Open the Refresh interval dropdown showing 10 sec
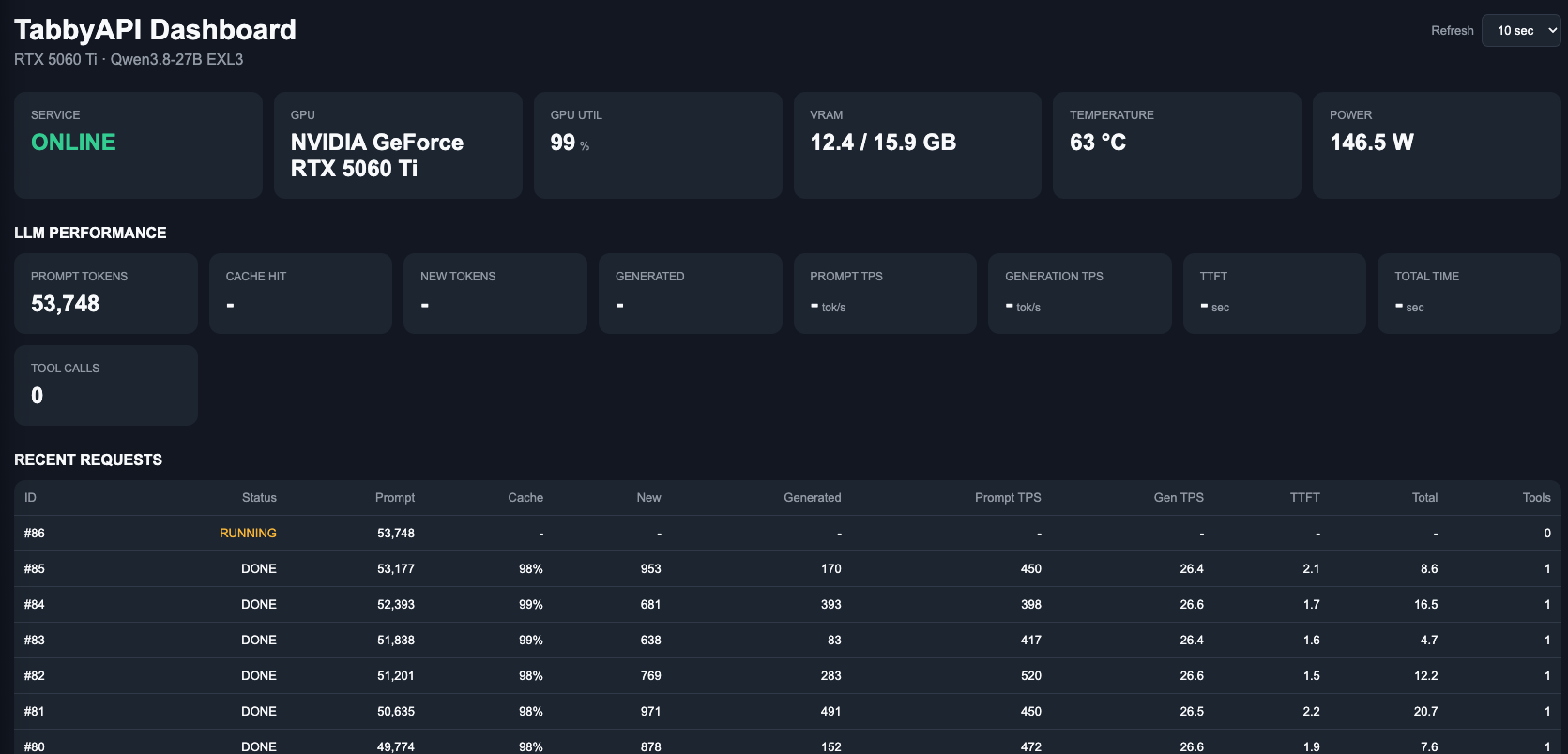Screen dimensions: 1568x754 coord(1520,30)
